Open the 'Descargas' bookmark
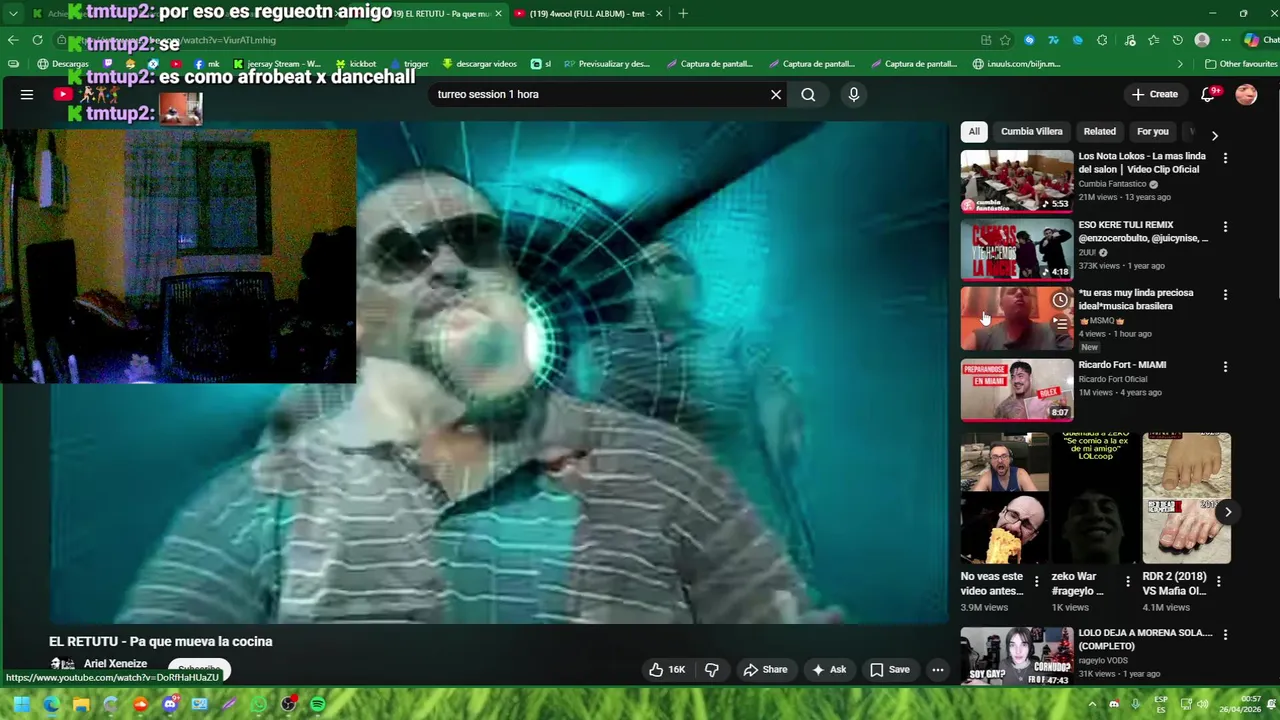 pyautogui.click(x=62, y=64)
